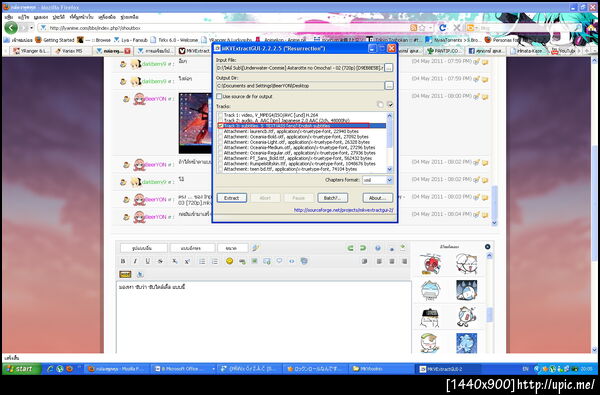Uncheck Track 3 English subtitles checkbox
The image size is (600, 395).
pyautogui.click(x=220, y=126)
